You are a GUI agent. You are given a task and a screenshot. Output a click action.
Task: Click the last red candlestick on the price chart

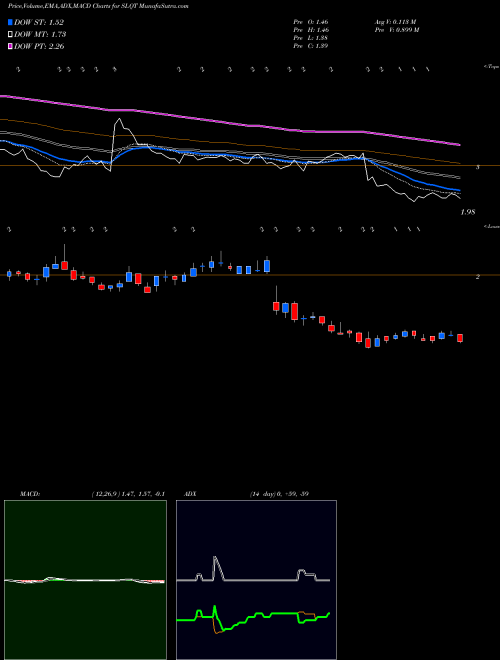click(460, 338)
